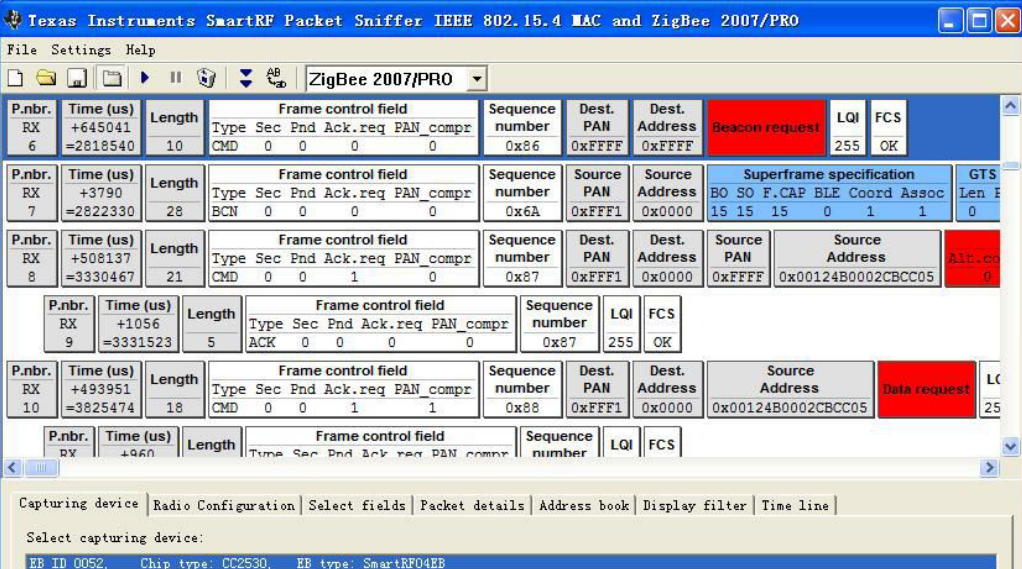Viewport: 1022px width, 569px height.
Task: Click the P.nbr. RX 9 ACK packet cell
Action: coord(68,324)
